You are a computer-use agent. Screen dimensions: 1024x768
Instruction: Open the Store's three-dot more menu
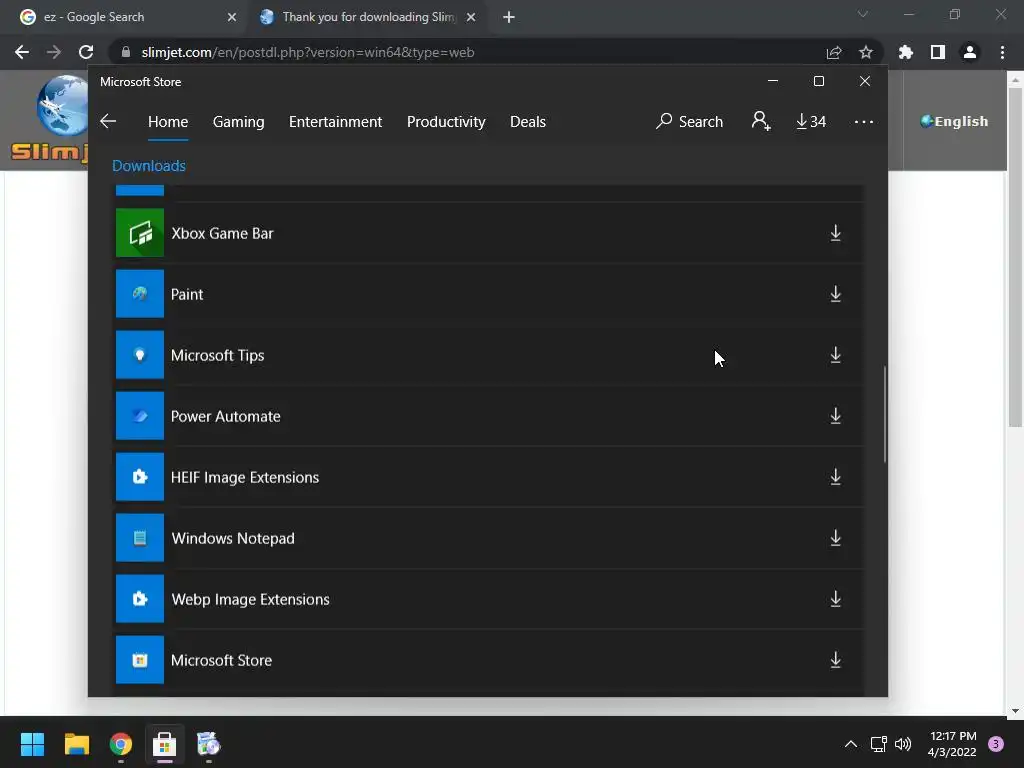[864, 121]
